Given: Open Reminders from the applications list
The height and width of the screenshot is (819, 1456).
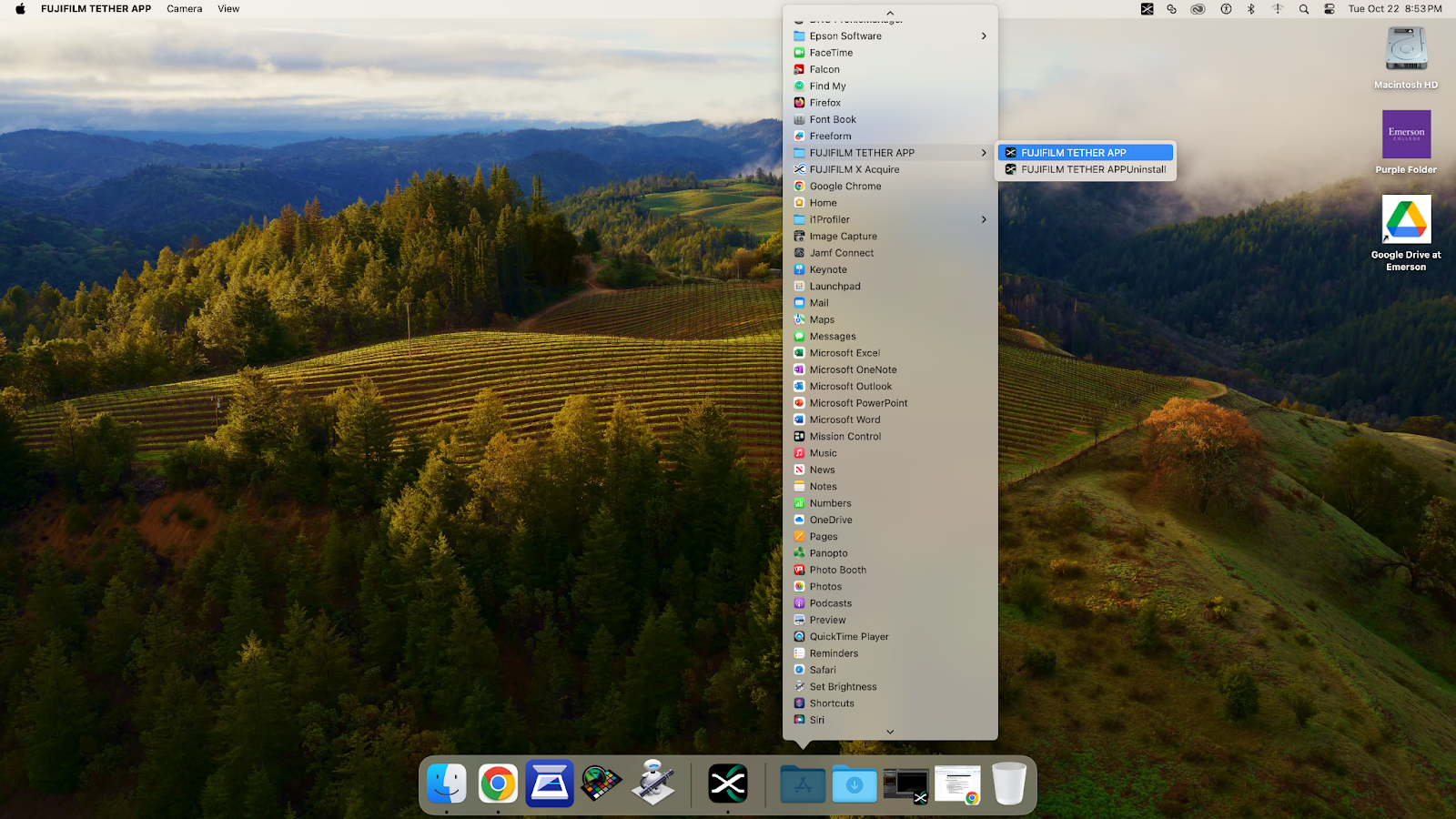Looking at the screenshot, I should (x=890, y=653).
